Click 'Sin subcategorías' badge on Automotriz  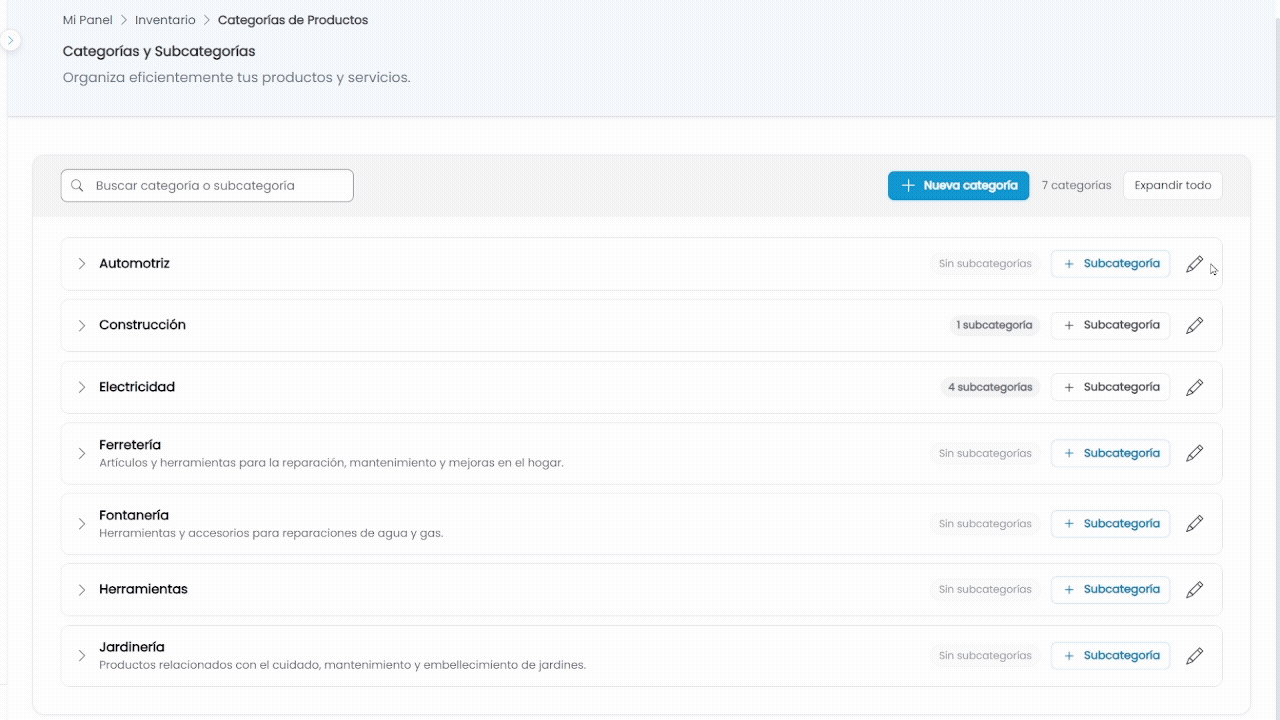(985, 264)
